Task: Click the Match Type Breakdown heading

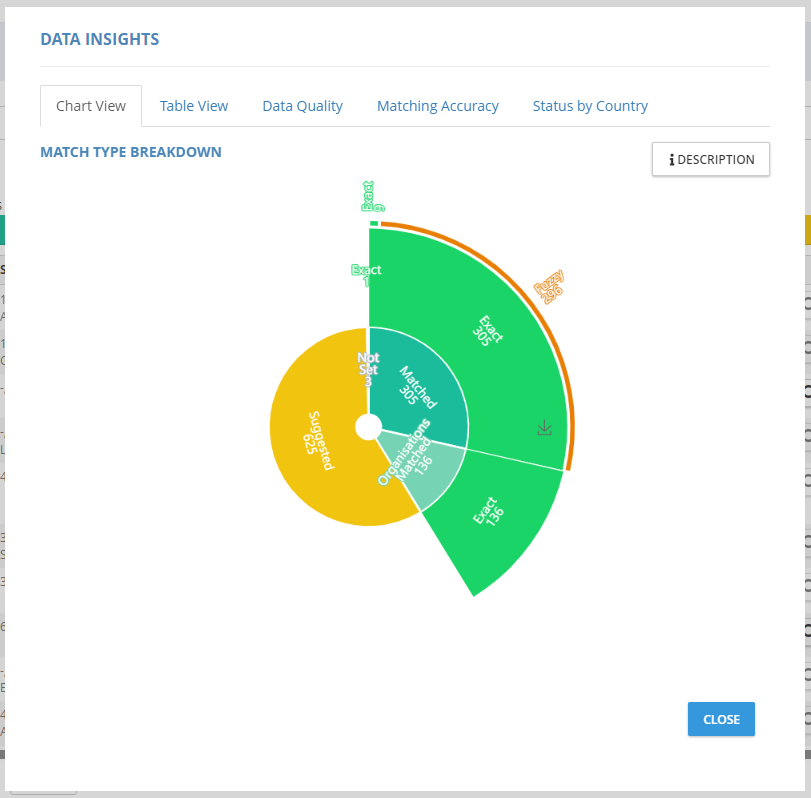Action: click(x=131, y=152)
